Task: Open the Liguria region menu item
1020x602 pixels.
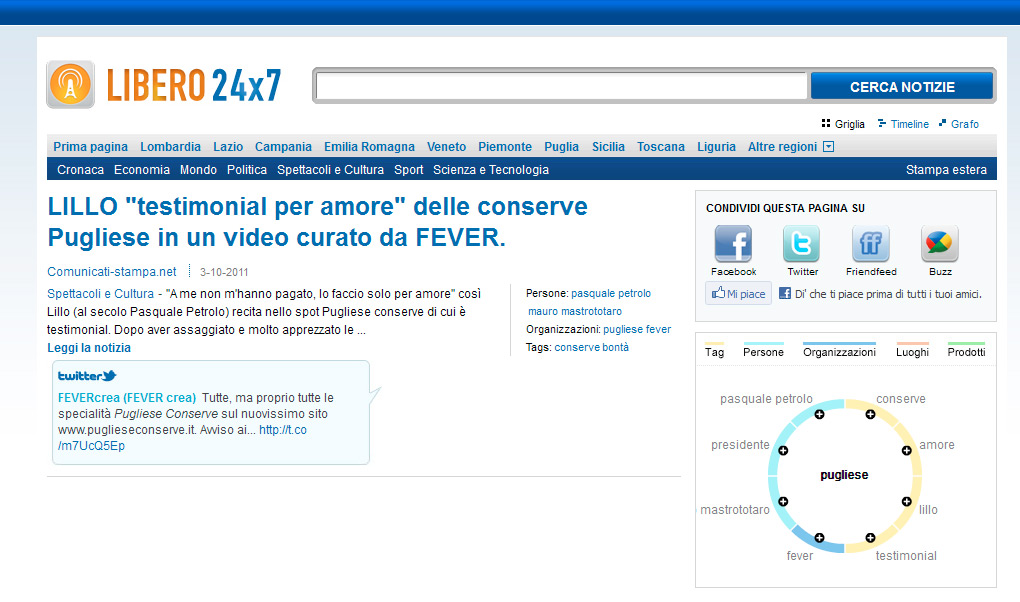Action: 716,146
